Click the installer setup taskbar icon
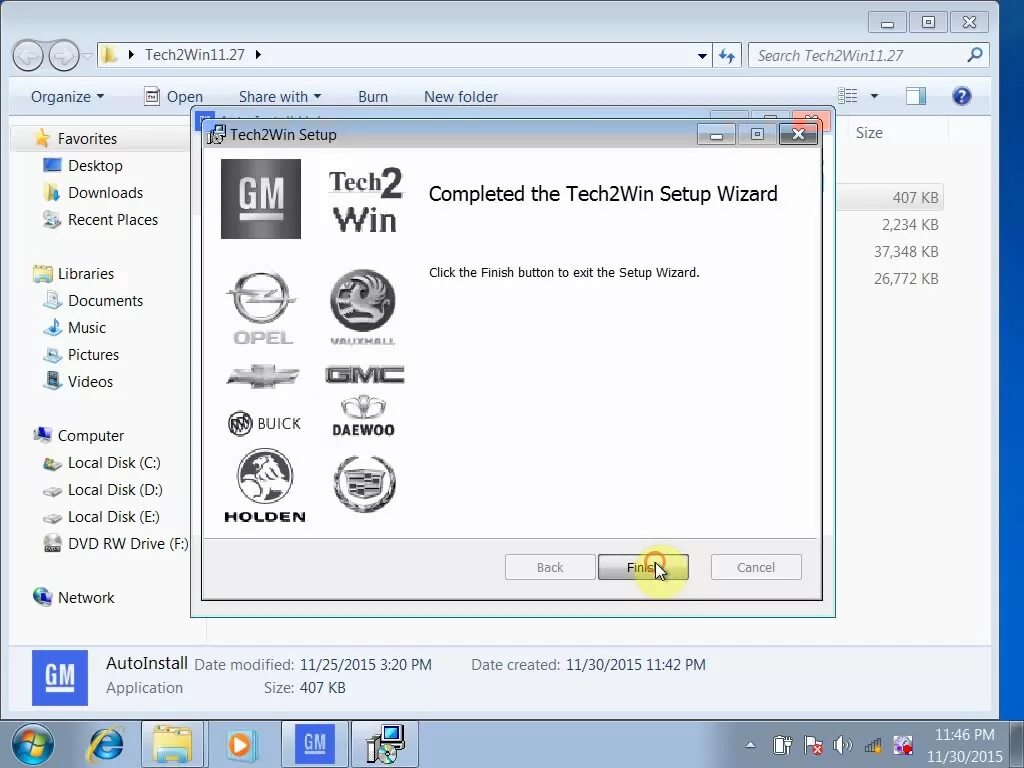Image resolution: width=1024 pixels, height=768 pixels. pyautogui.click(x=385, y=744)
